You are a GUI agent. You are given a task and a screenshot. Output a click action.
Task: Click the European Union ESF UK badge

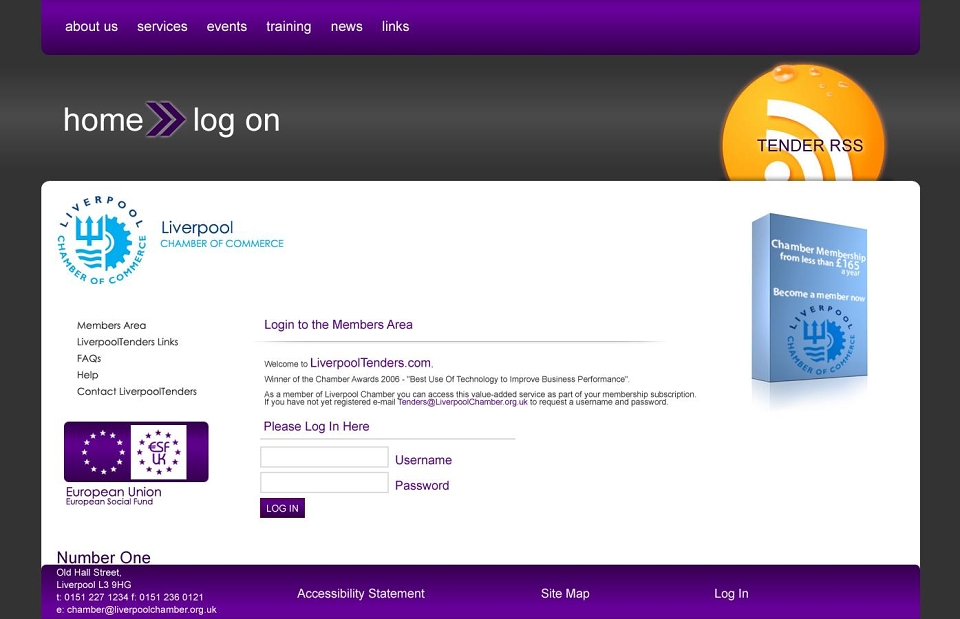136,452
